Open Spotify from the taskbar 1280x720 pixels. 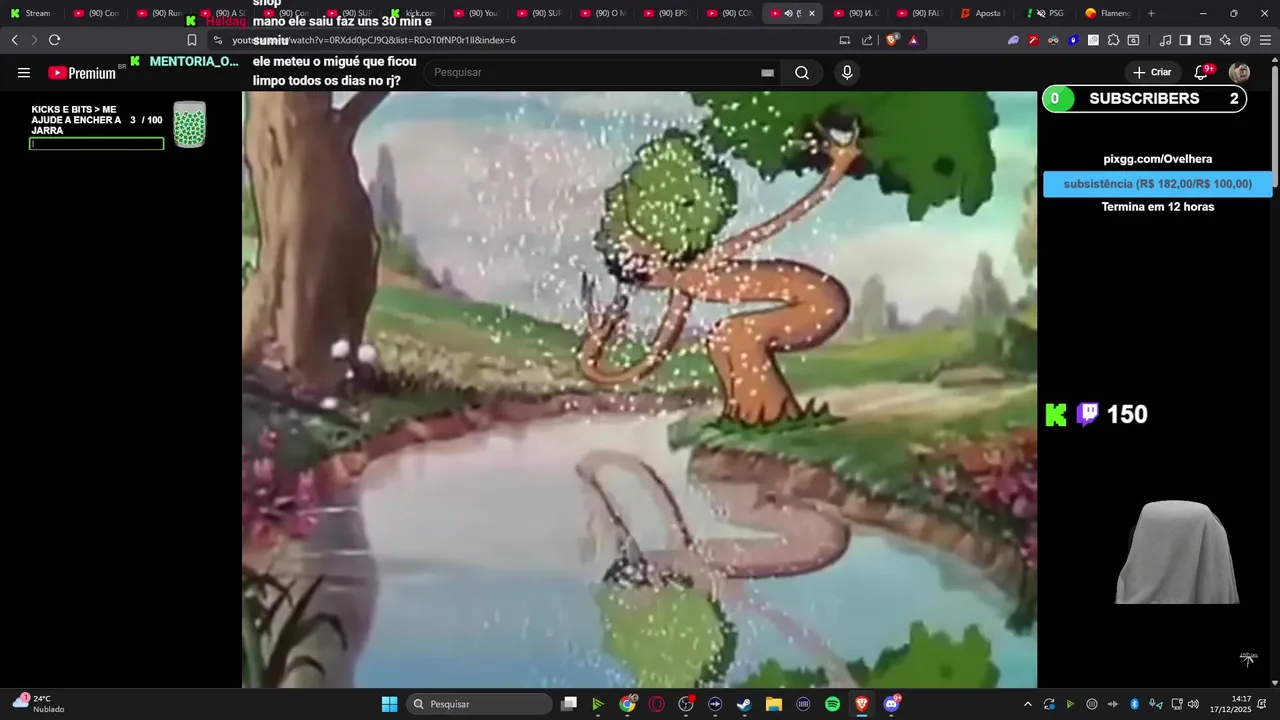coord(832,704)
